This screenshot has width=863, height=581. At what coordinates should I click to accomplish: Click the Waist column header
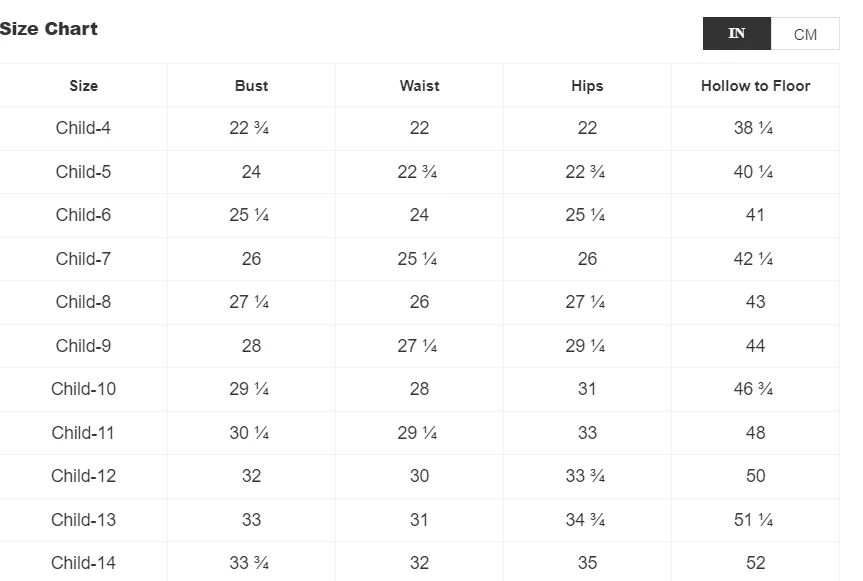pos(419,86)
